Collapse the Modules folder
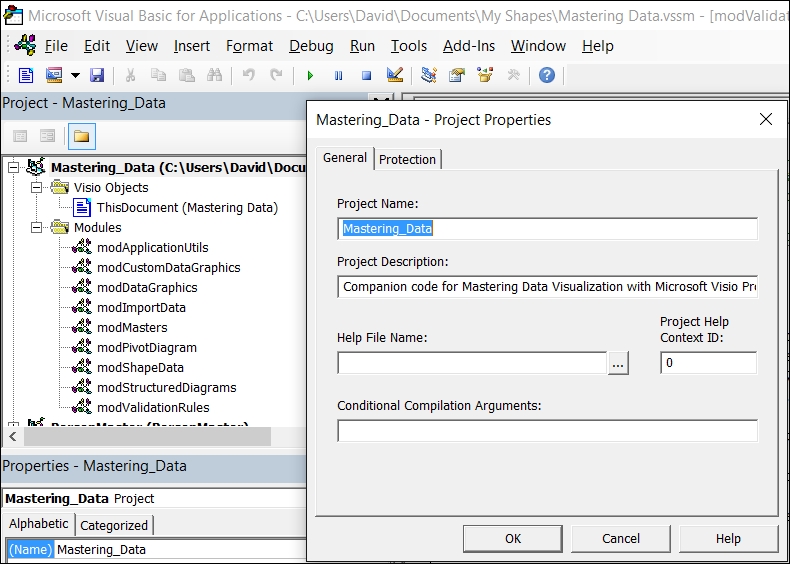The height and width of the screenshot is (564, 790). [x=36, y=228]
